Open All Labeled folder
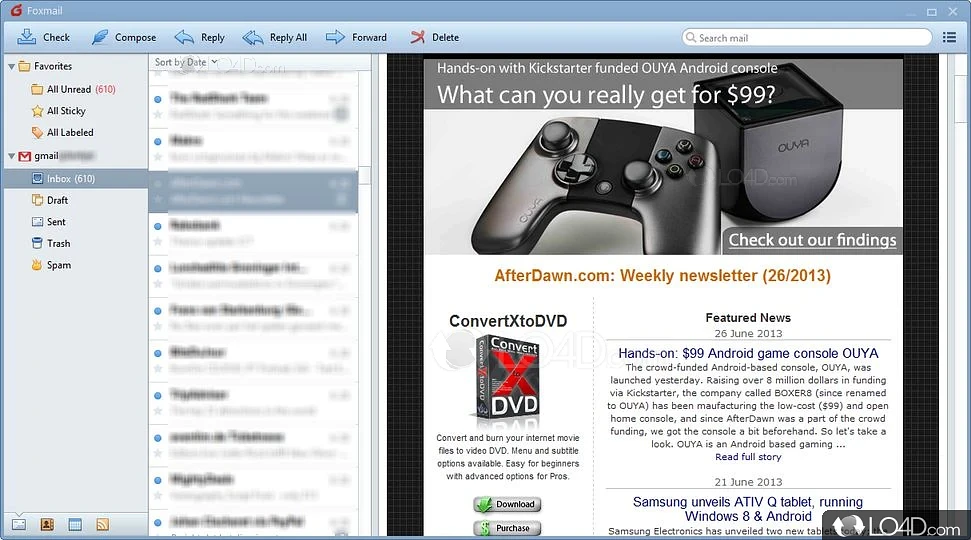The width and height of the screenshot is (971, 540). (x=62, y=133)
